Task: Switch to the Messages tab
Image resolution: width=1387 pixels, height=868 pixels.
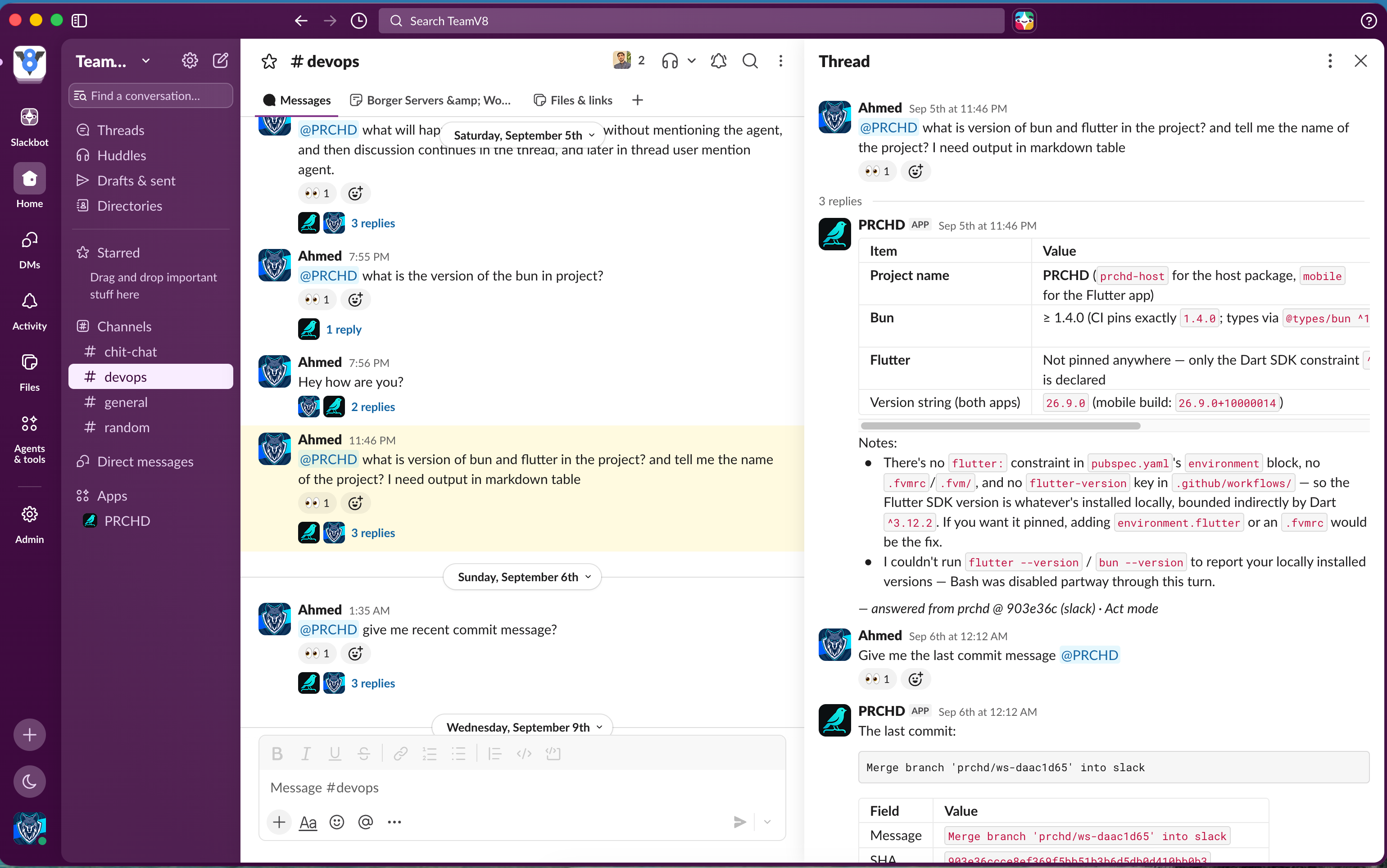Action: pyautogui.click(x=297, y=100)
